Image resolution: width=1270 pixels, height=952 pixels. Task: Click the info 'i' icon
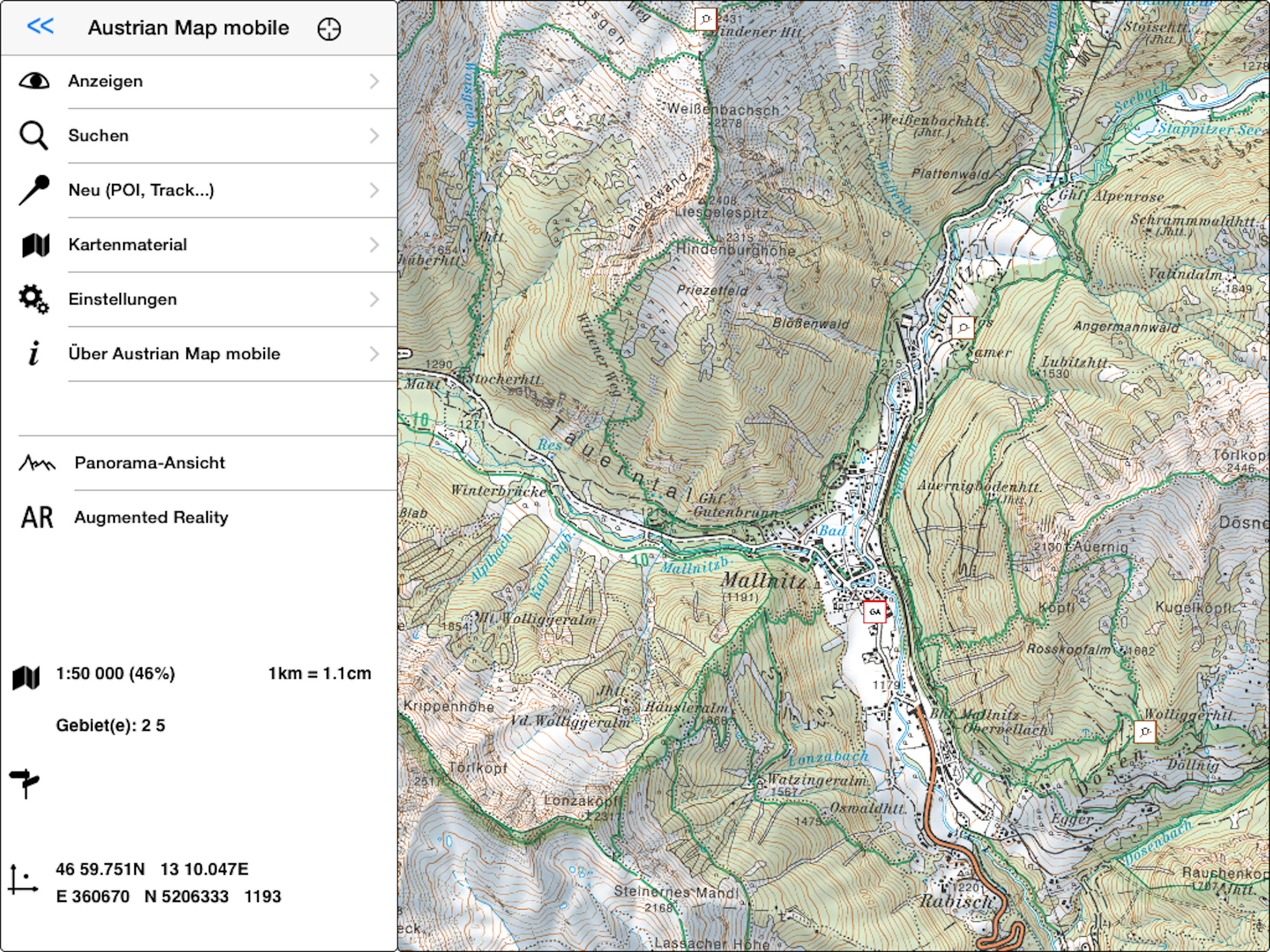(x=34, y=354)
